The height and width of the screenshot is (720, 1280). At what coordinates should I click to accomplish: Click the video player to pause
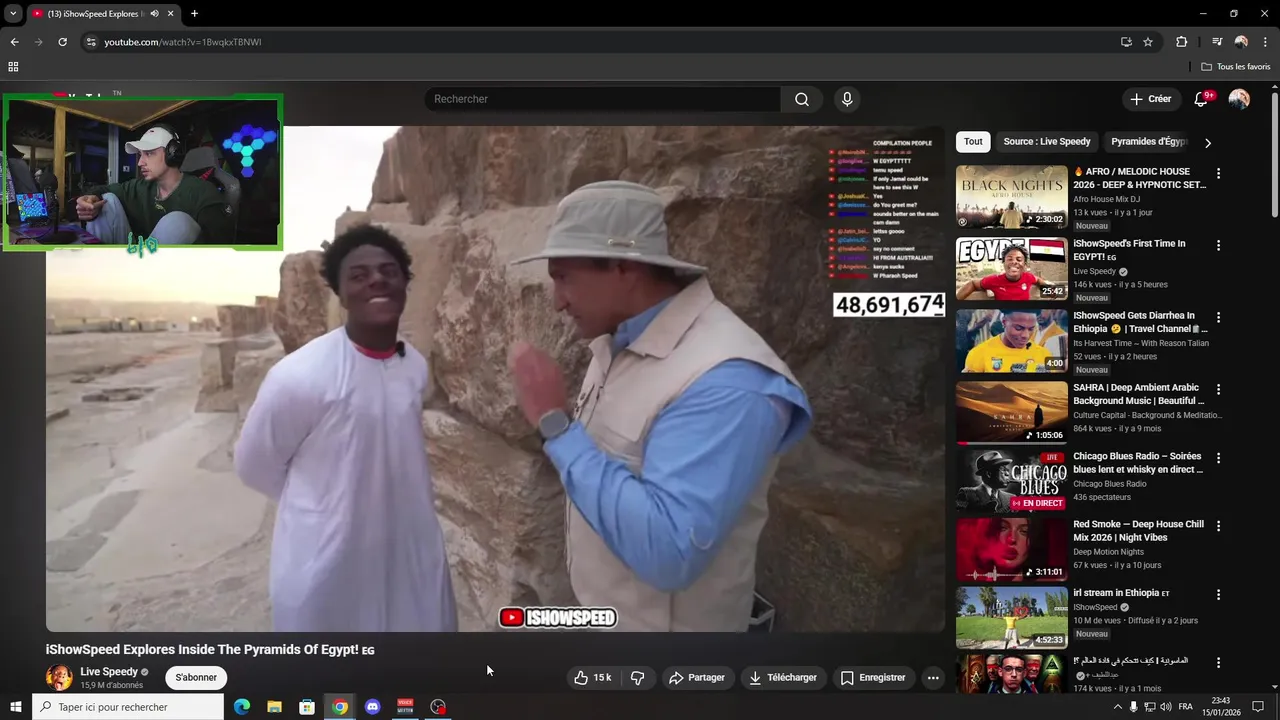(495, 379)
